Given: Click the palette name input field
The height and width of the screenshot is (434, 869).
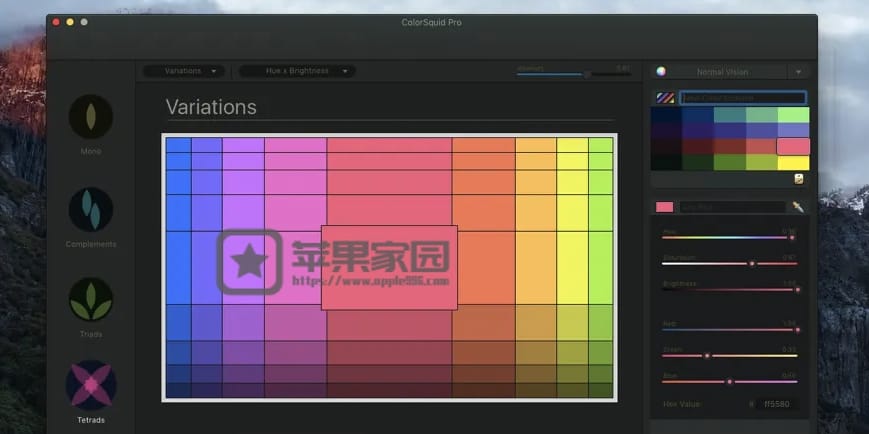Looking at the screenshot, I should point(743,98).
